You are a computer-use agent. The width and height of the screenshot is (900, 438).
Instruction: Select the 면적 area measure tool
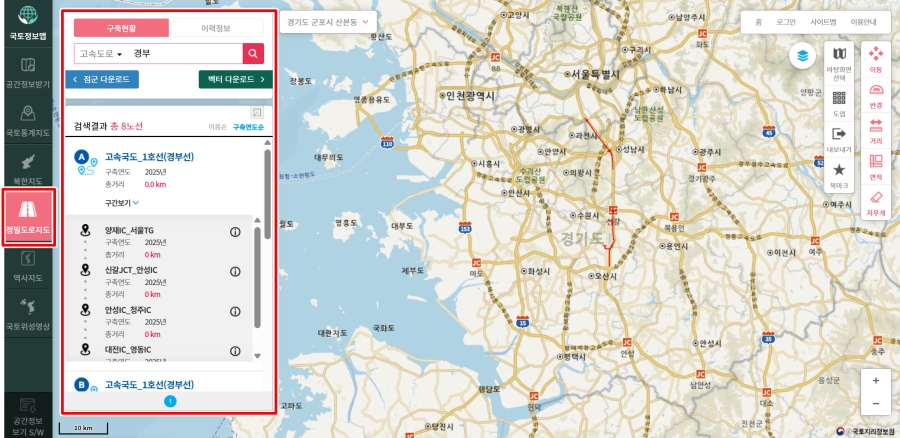click(875, 167)
